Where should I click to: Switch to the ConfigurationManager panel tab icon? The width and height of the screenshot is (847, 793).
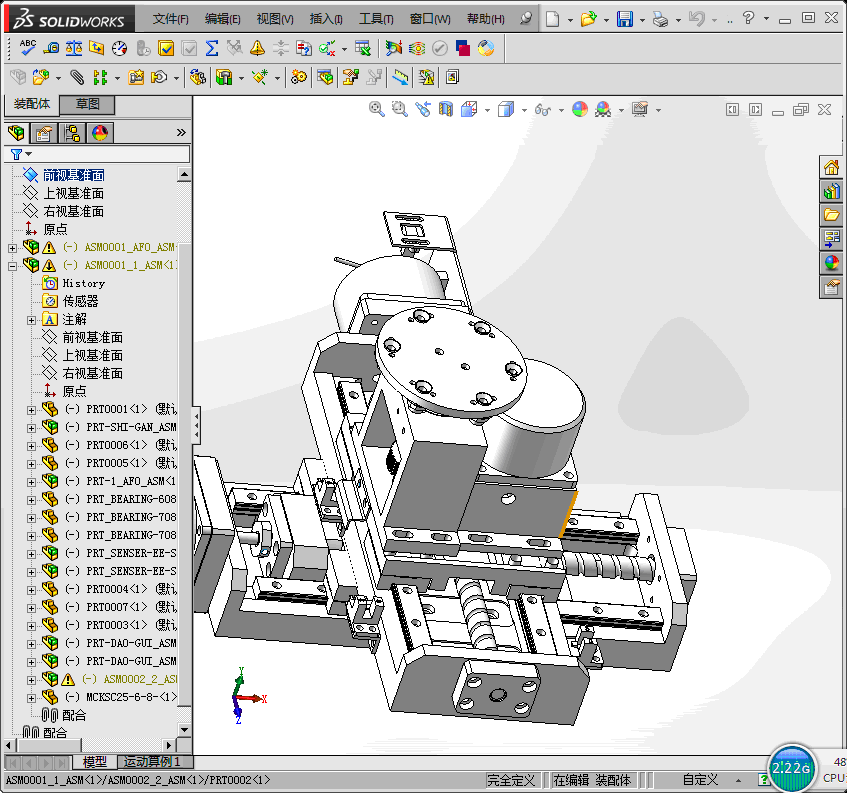(x=72, y=133)
